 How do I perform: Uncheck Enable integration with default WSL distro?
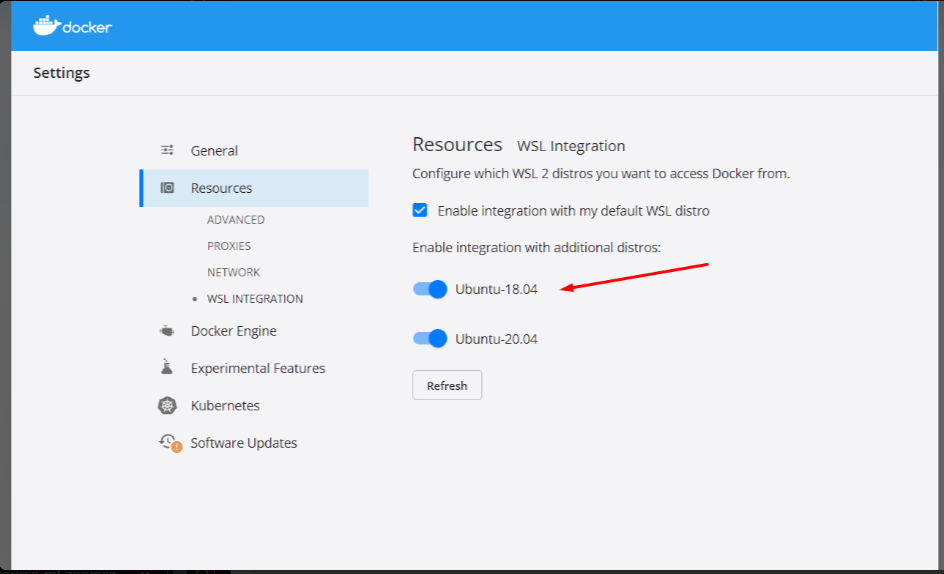coord(420,210)
